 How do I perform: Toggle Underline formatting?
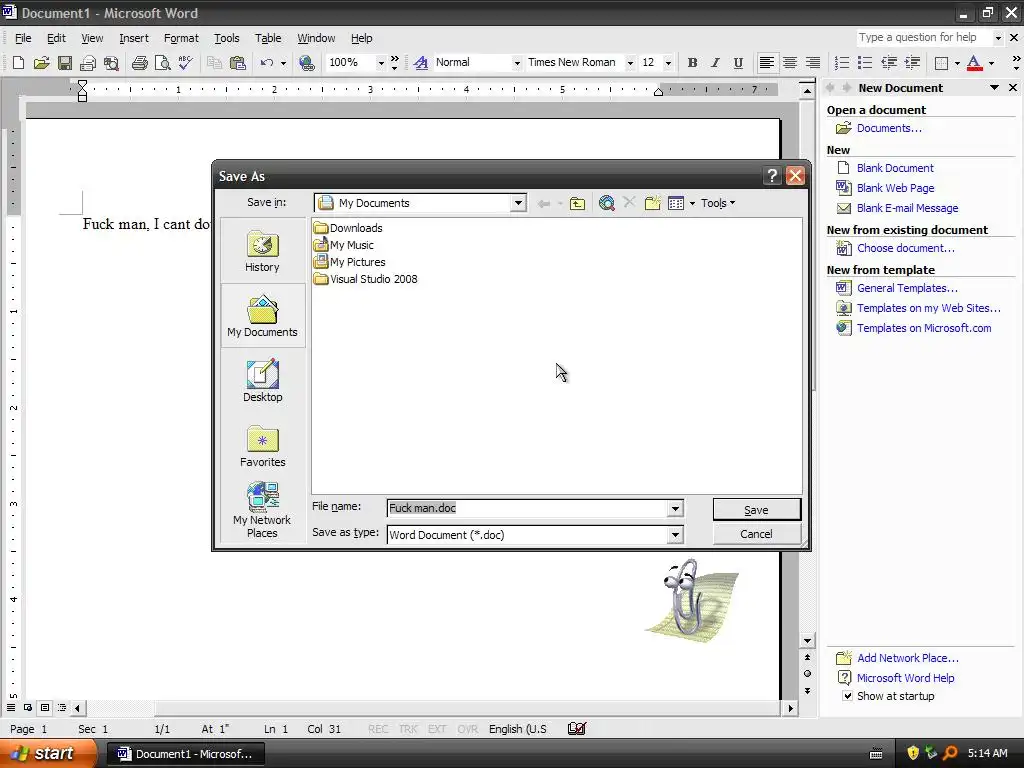pyautogui.click(x=738, y=63)
